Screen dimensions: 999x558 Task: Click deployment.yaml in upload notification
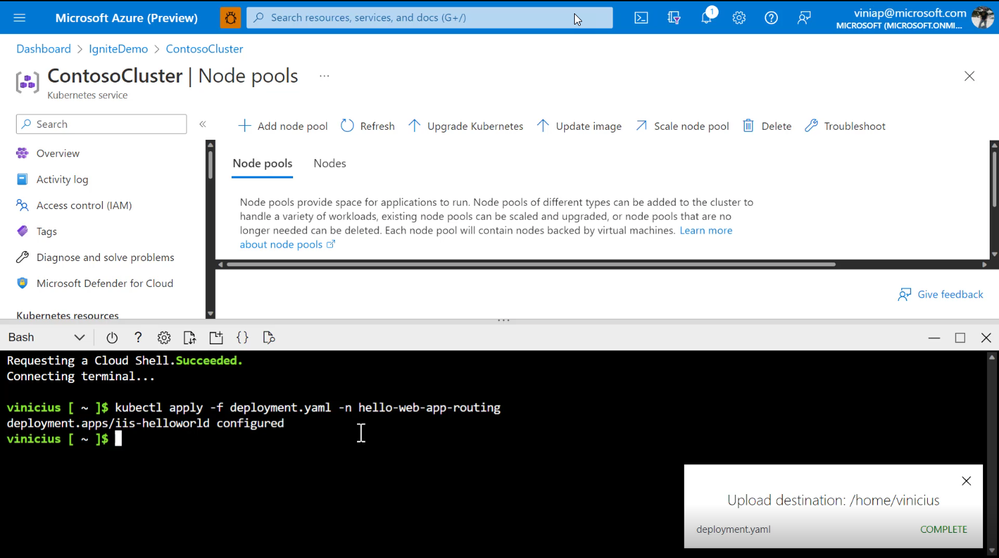coord(733,529)
